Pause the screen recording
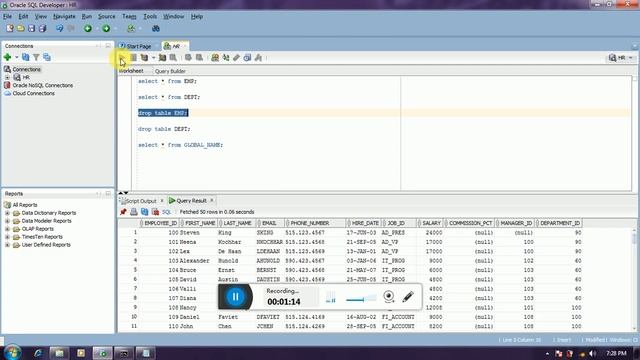Image resolution: width=640 pixels, height=360 pixels. (x=236, y=297)
